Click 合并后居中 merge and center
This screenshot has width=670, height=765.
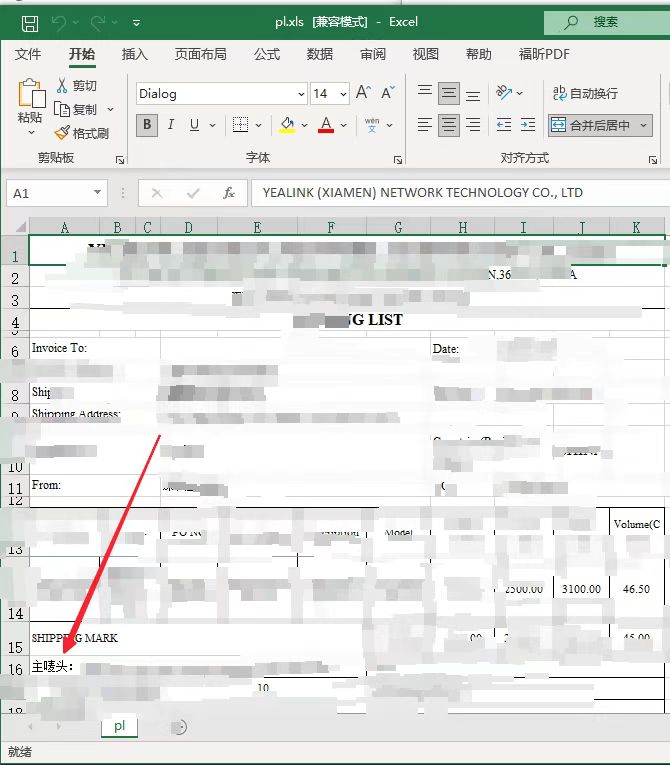tap(591, 125)
